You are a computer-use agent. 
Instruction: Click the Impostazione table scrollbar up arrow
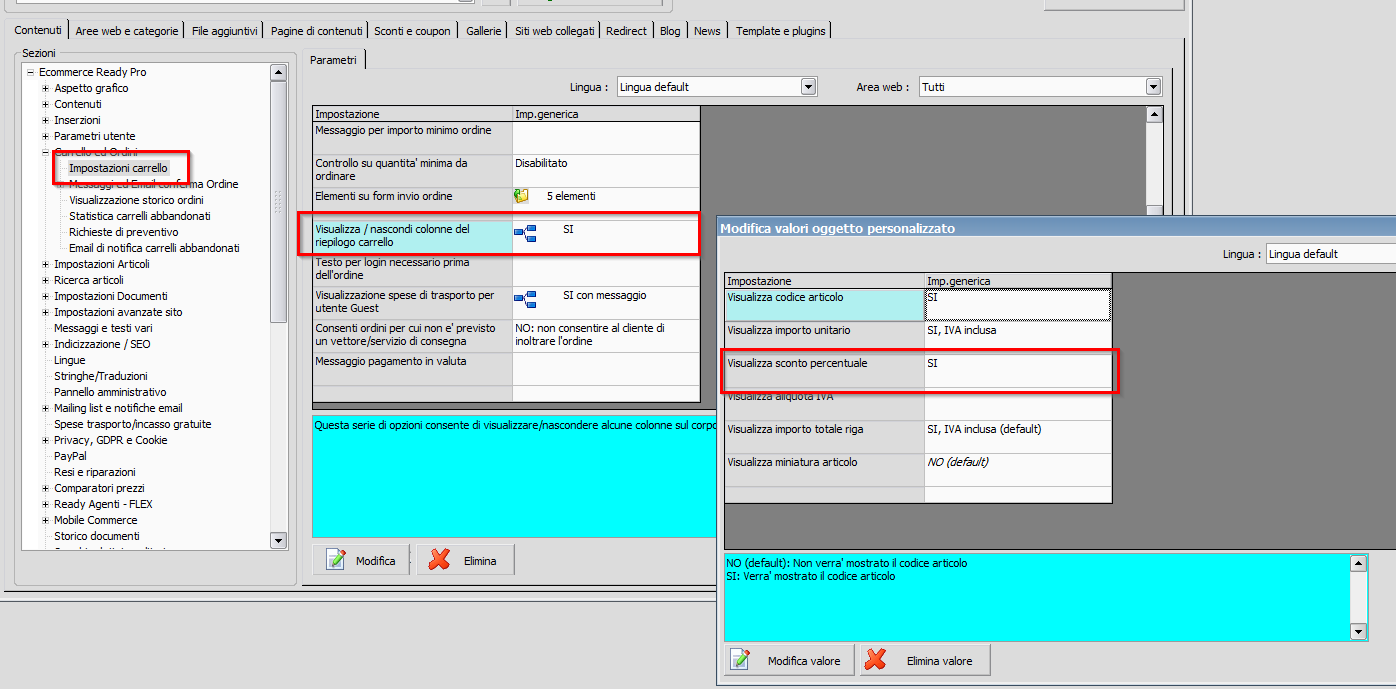click(x=1155, y=115)
